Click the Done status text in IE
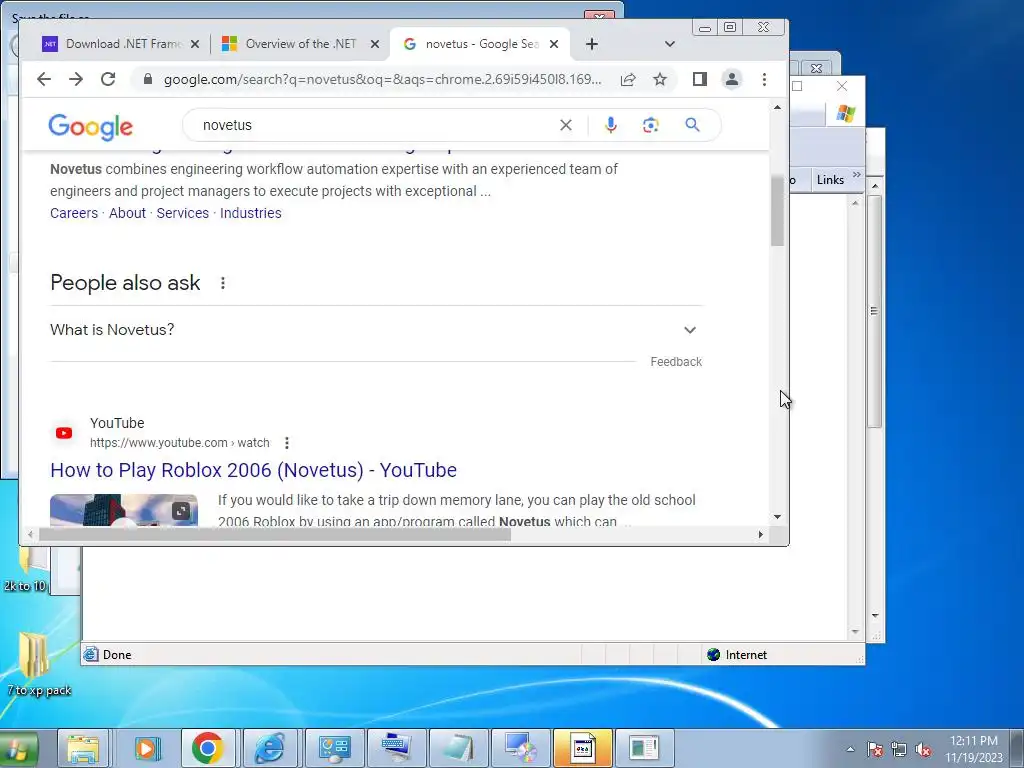The image size is (1024, 768). point(117,654)
